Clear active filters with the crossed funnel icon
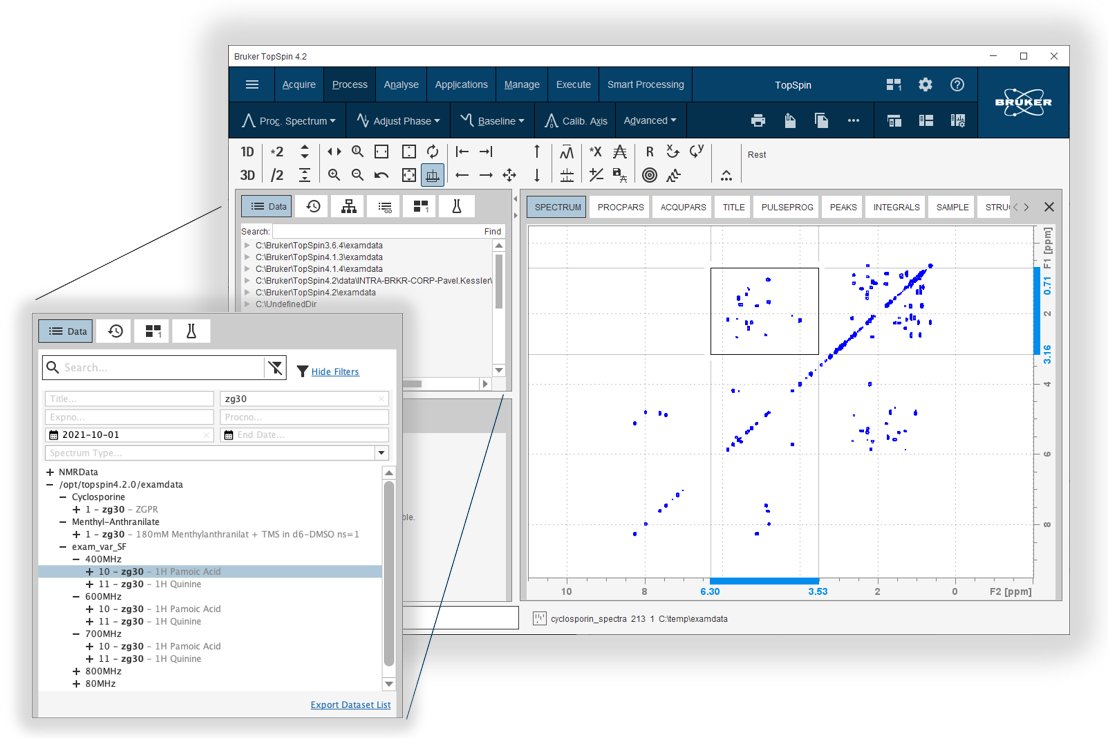The width and height of the screenshot is (1108, 738). (x=276, y=368)
